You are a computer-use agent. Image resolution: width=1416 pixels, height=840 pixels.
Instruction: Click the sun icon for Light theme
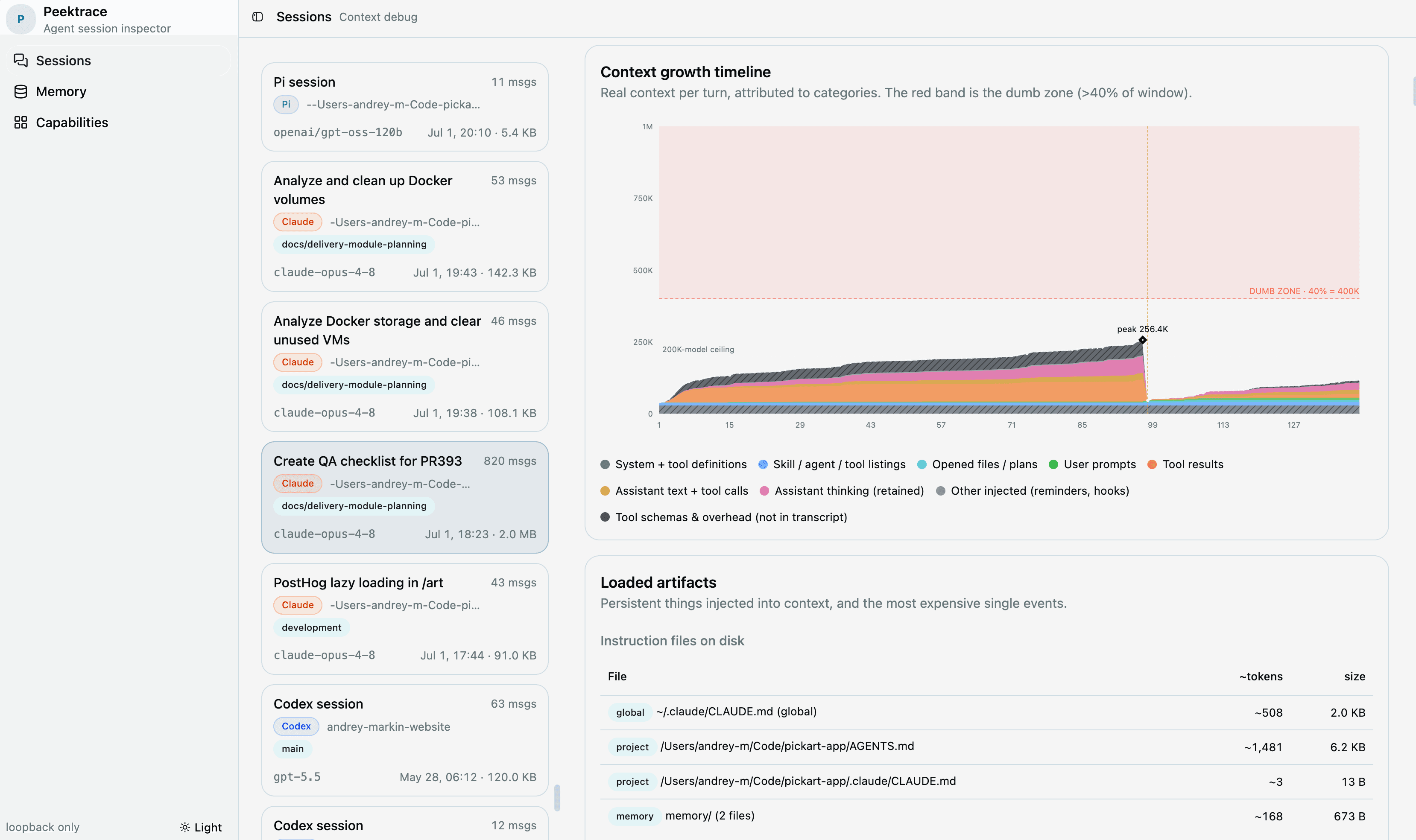(x=184, y=828)
